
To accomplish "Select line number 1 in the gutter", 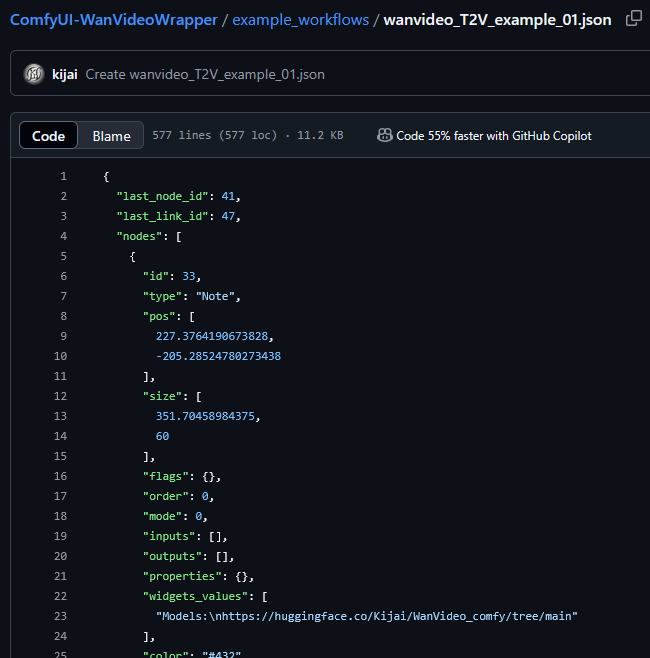I will click(x=63, y=176).
